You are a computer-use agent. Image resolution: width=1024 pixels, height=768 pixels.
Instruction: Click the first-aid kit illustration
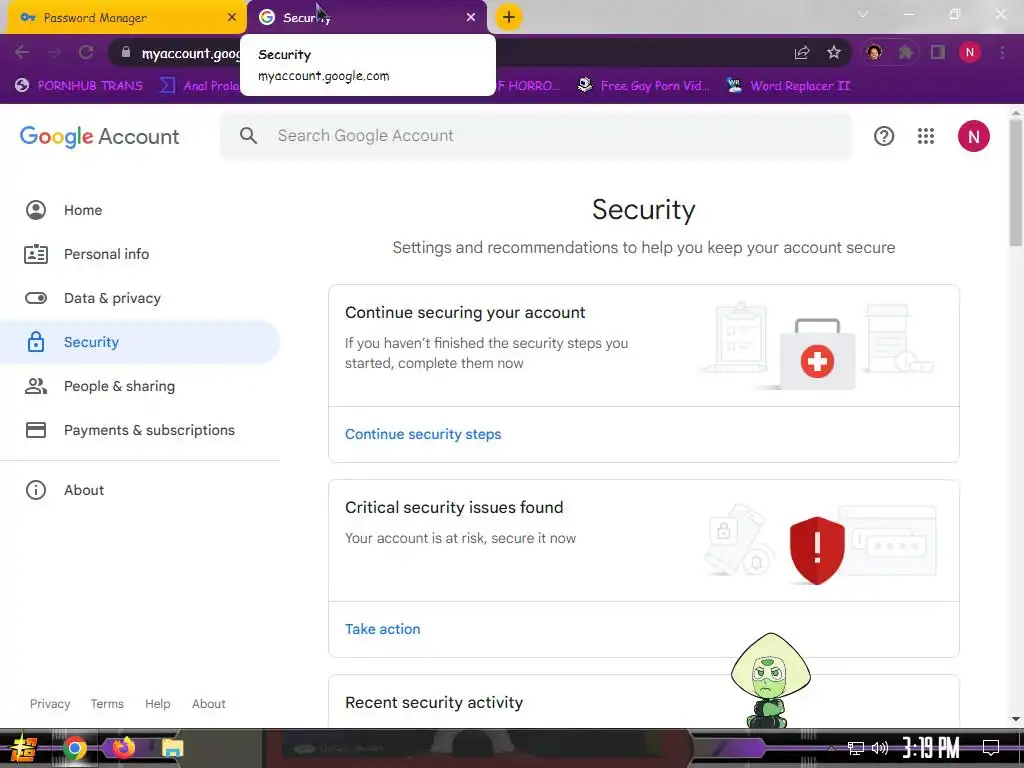(817, 353)
